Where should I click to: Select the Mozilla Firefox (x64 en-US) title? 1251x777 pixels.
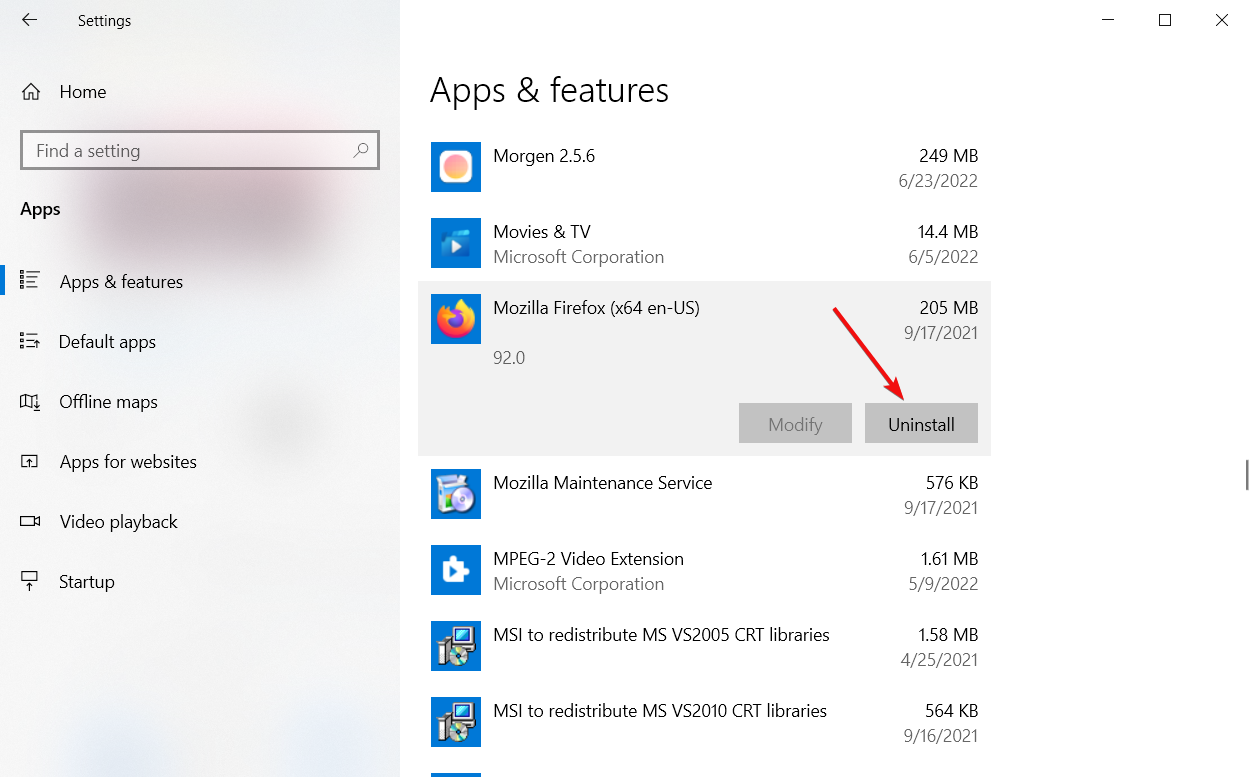(596, 308)
